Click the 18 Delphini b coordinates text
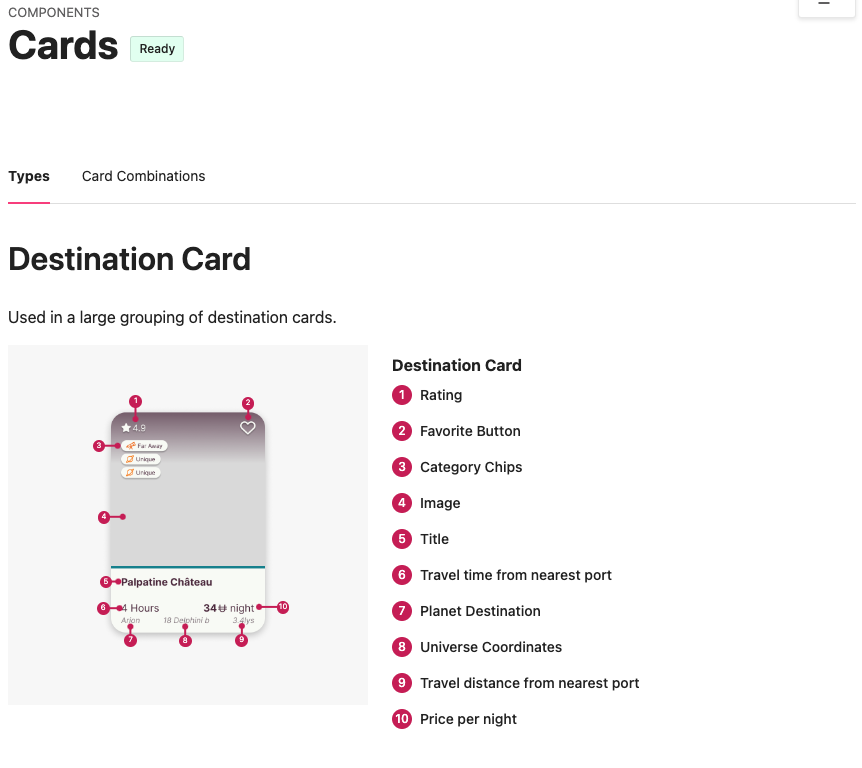862x768 pixels. click(186, 621)
